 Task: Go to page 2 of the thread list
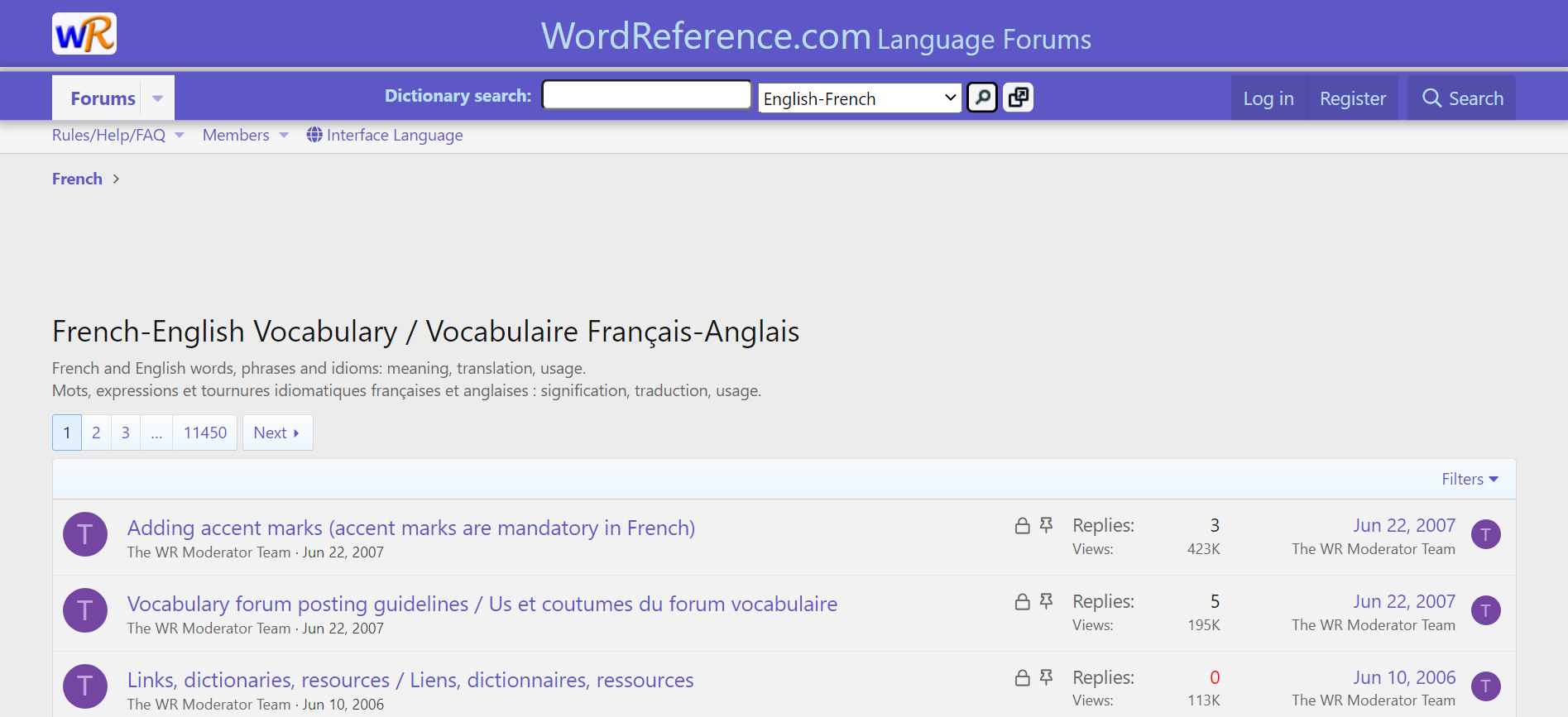pyautogui.click(x=96, y=433)
